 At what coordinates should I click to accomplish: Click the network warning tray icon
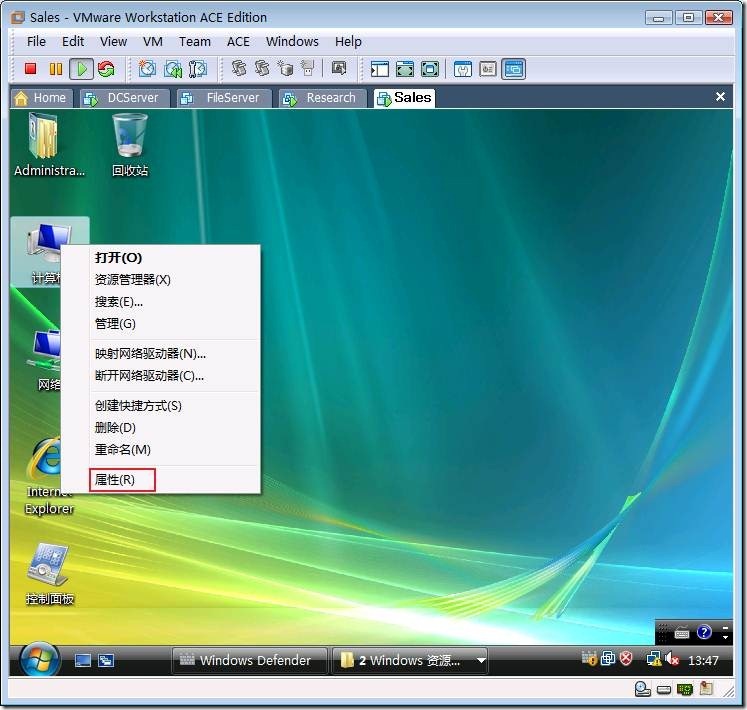click(x=654, y=659)
